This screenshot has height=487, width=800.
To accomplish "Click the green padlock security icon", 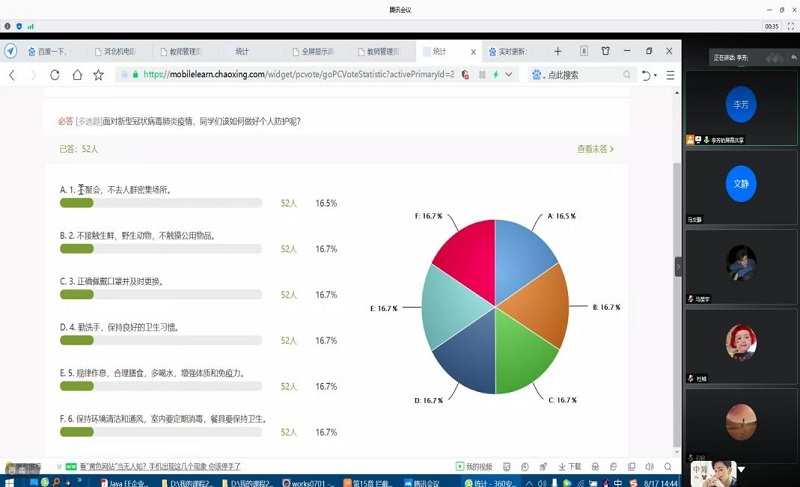I will tap(135, 74).
